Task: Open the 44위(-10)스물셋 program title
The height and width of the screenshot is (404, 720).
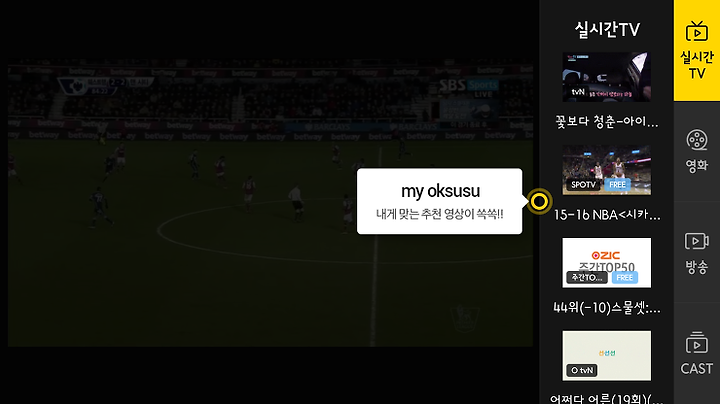Action: (x=607, y=307)
